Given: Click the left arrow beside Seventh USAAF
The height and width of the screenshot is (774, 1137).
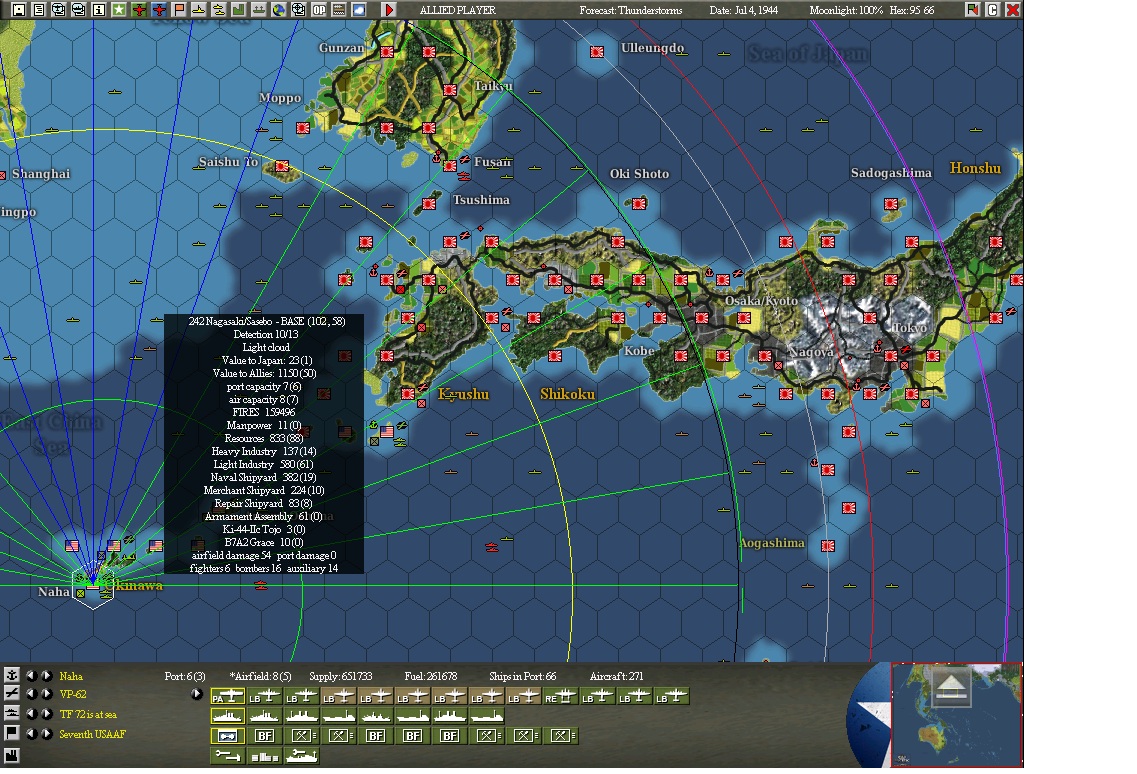Looking at the screenshot, I should 31,733.
